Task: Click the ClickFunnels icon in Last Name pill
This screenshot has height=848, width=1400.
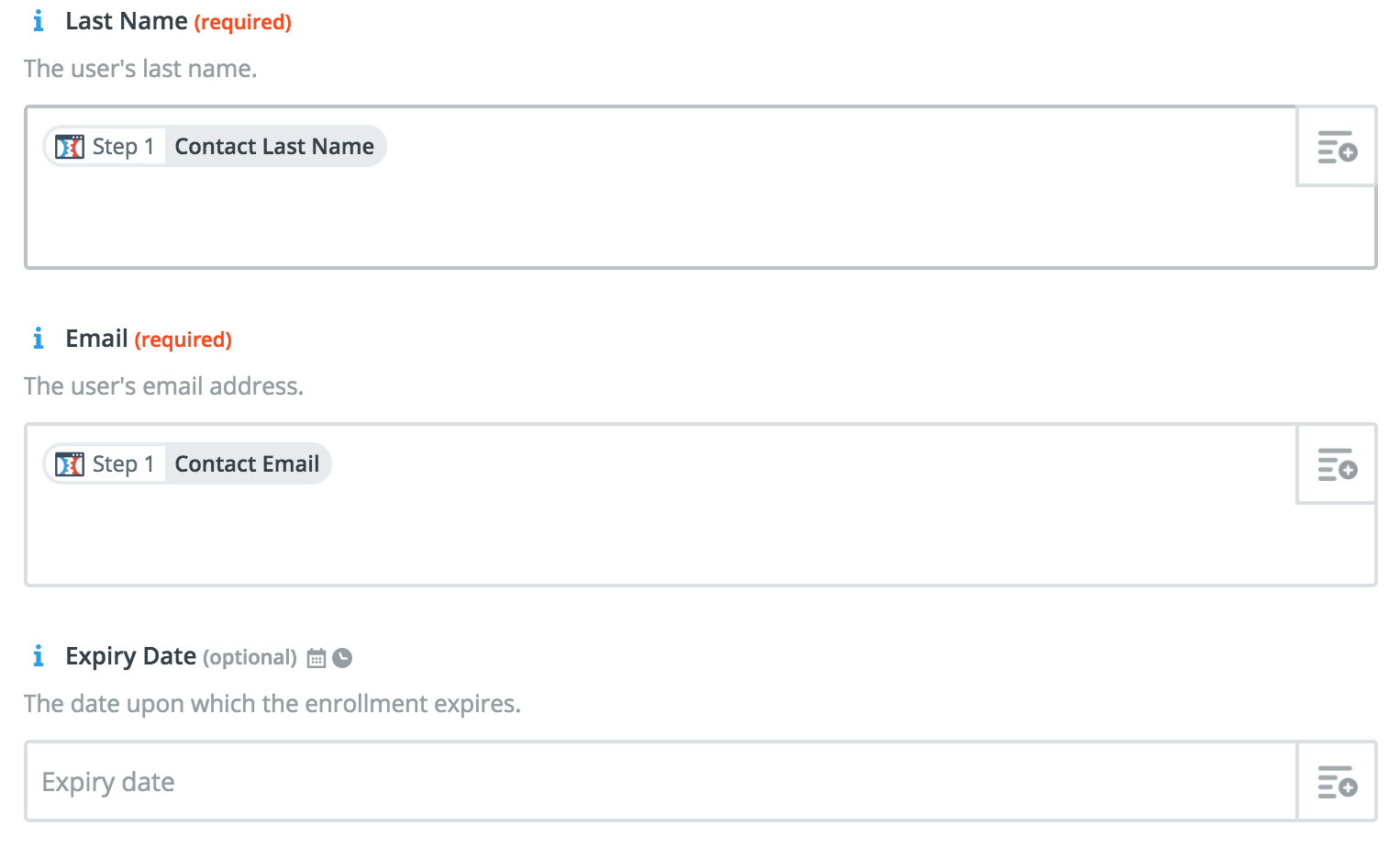Action: click(x=70, y=147)
